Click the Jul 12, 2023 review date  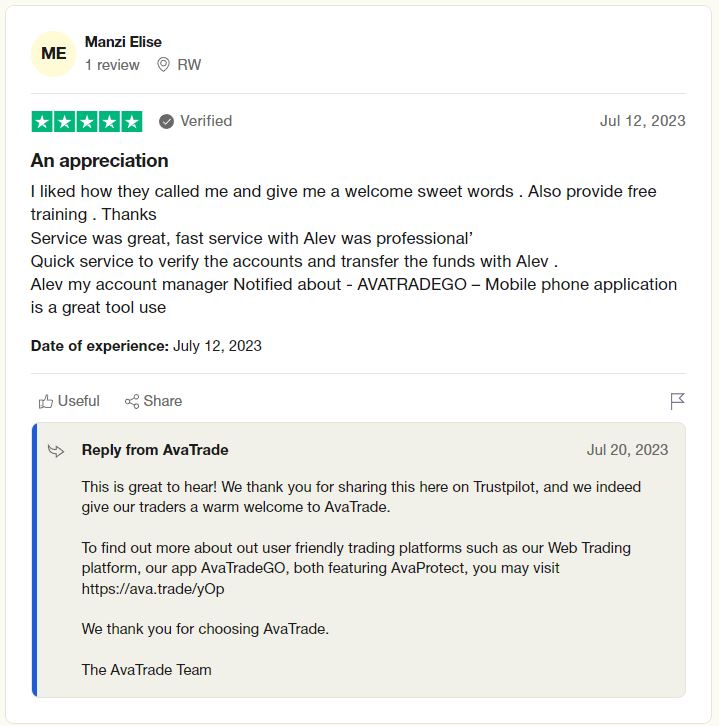(642, 121)
